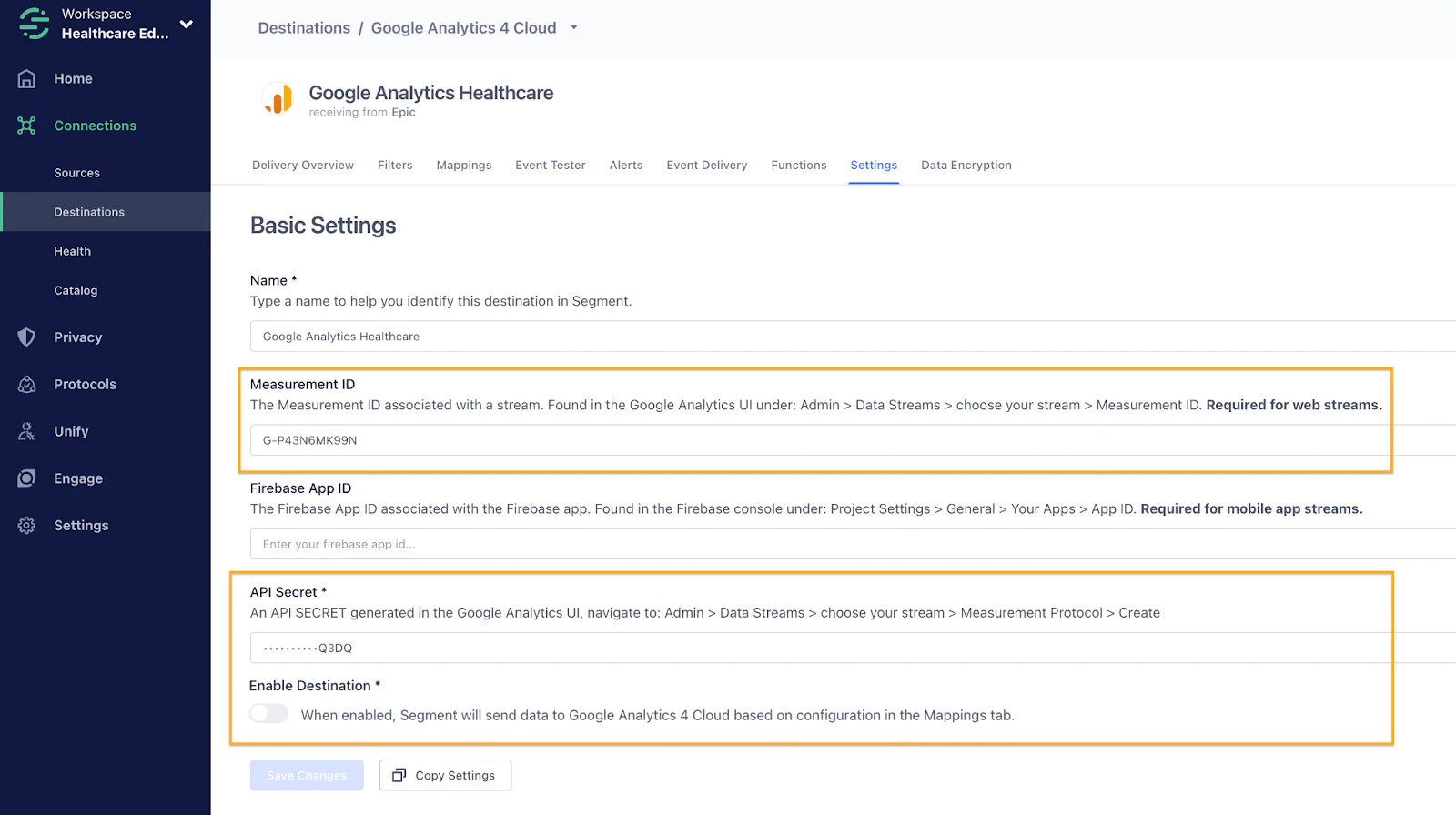
Task: Click the Measurement ID input field
Action: (853, 440)
